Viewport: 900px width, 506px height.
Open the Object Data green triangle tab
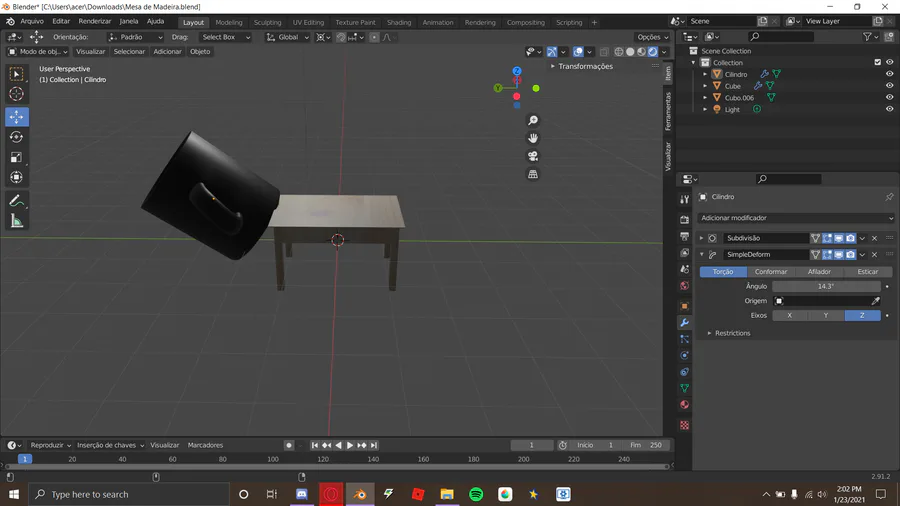click(684, 388)
